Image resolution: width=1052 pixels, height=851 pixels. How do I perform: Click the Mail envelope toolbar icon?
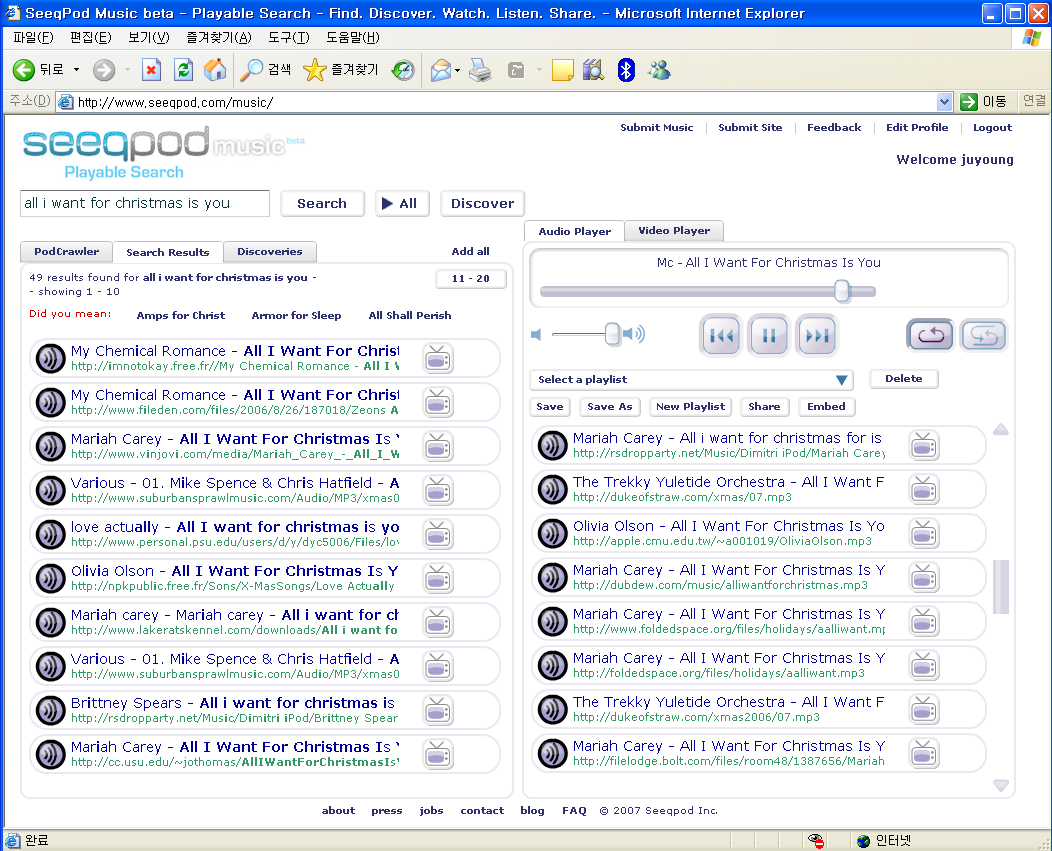[x=440, y=70]
